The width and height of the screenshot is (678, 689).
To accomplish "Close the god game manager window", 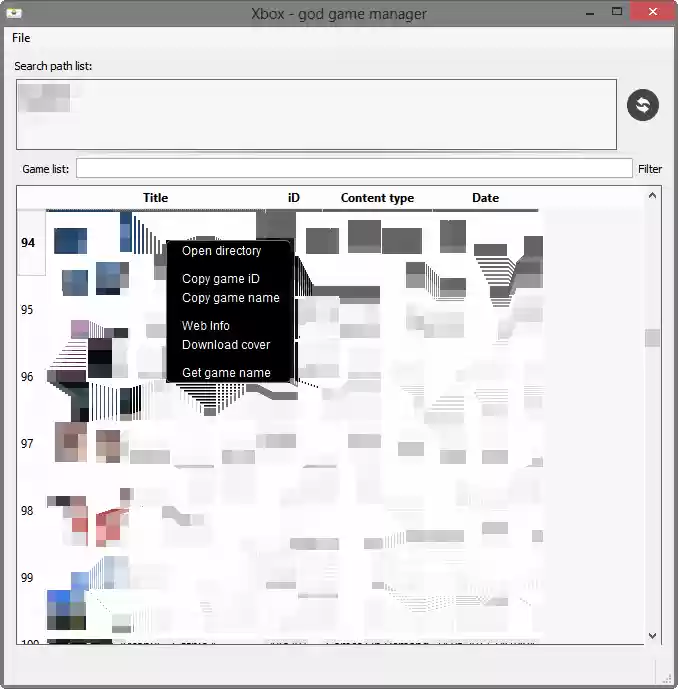I will (653, 12).
